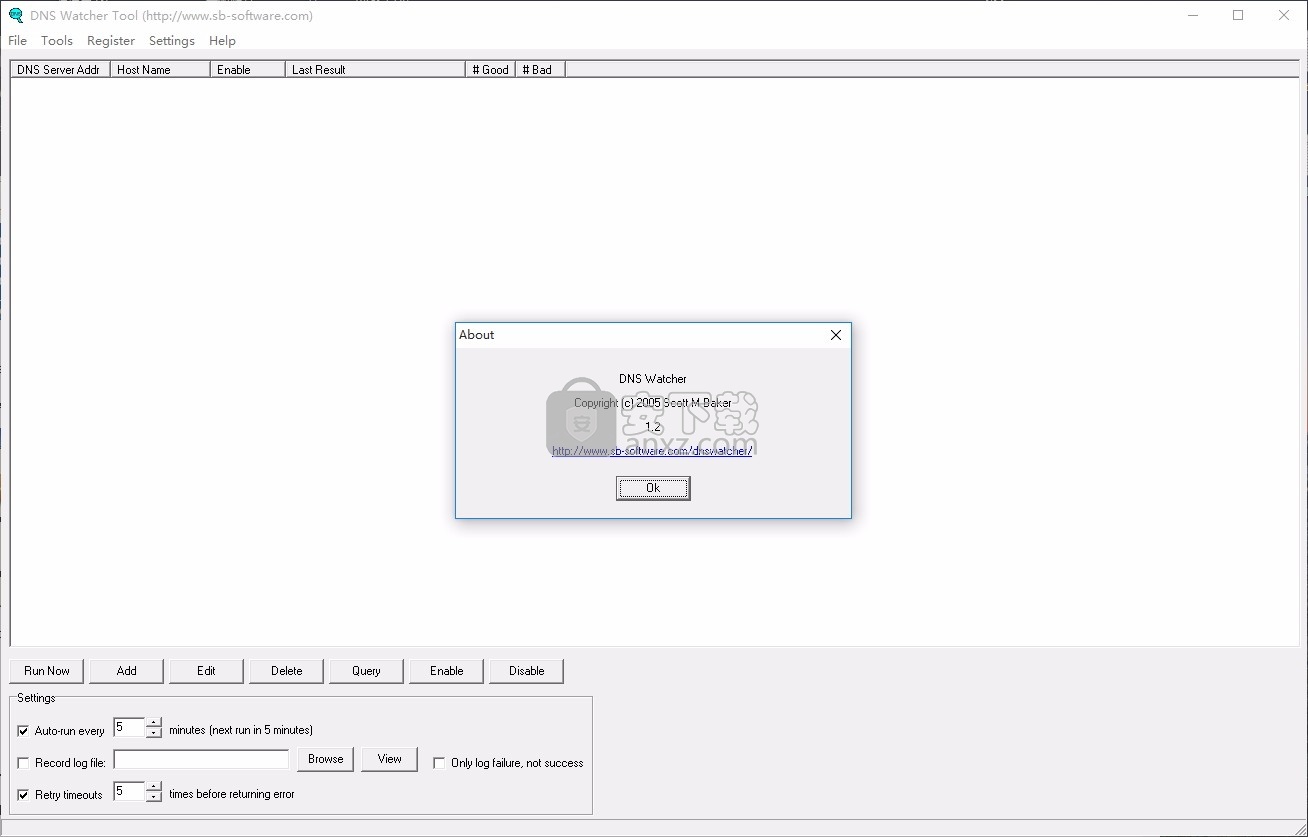Click the Query button
This screenshot has width=1308, height=837.
[367, 671]
